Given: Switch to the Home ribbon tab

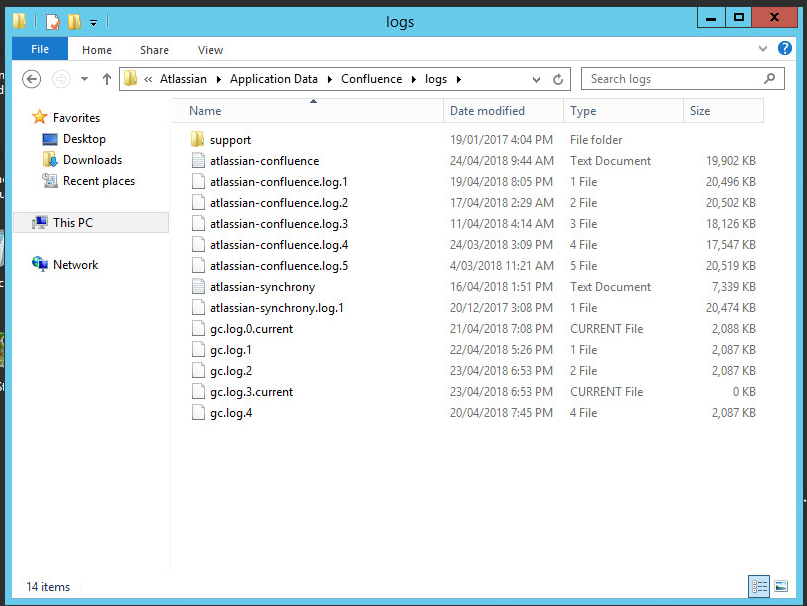Looking at the screenshot, I should (97, 50).
